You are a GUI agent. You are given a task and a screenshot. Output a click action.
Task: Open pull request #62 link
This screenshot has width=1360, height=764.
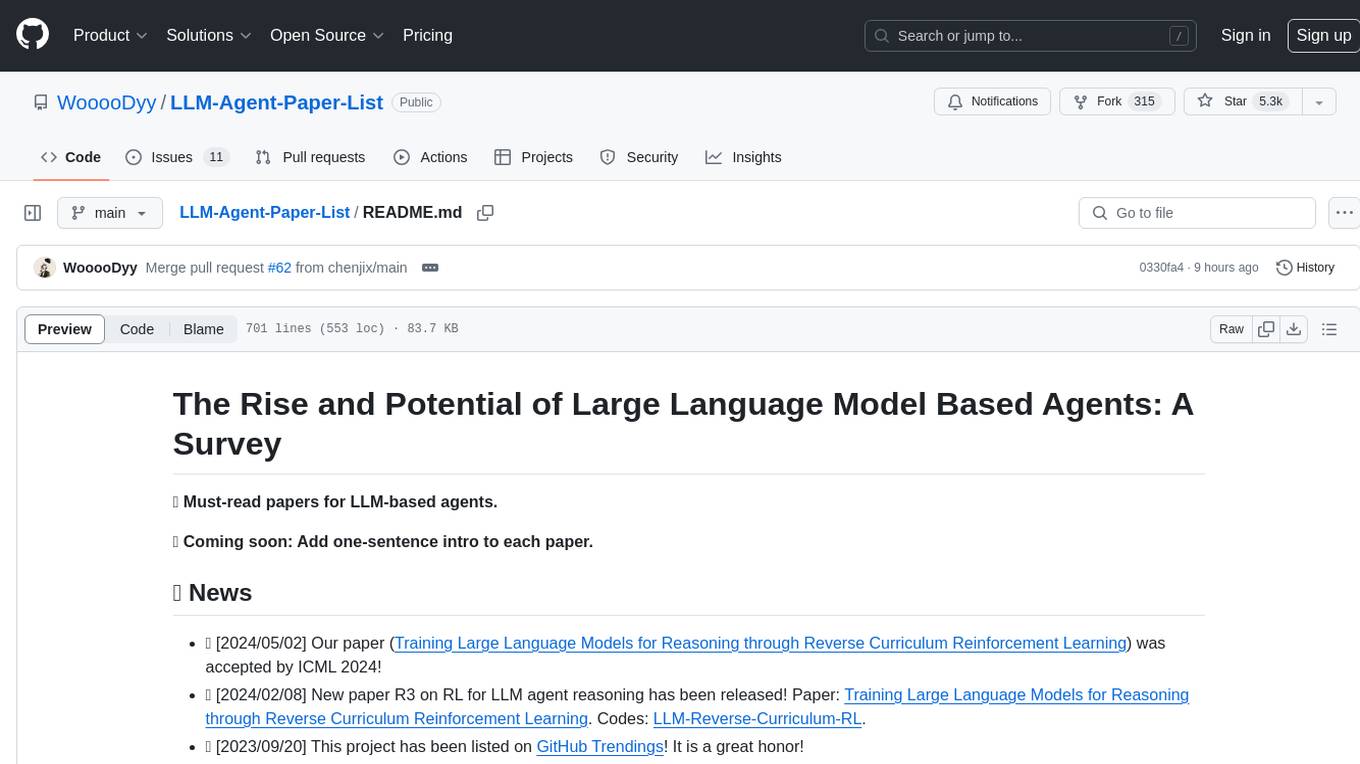tap(279, 268)
